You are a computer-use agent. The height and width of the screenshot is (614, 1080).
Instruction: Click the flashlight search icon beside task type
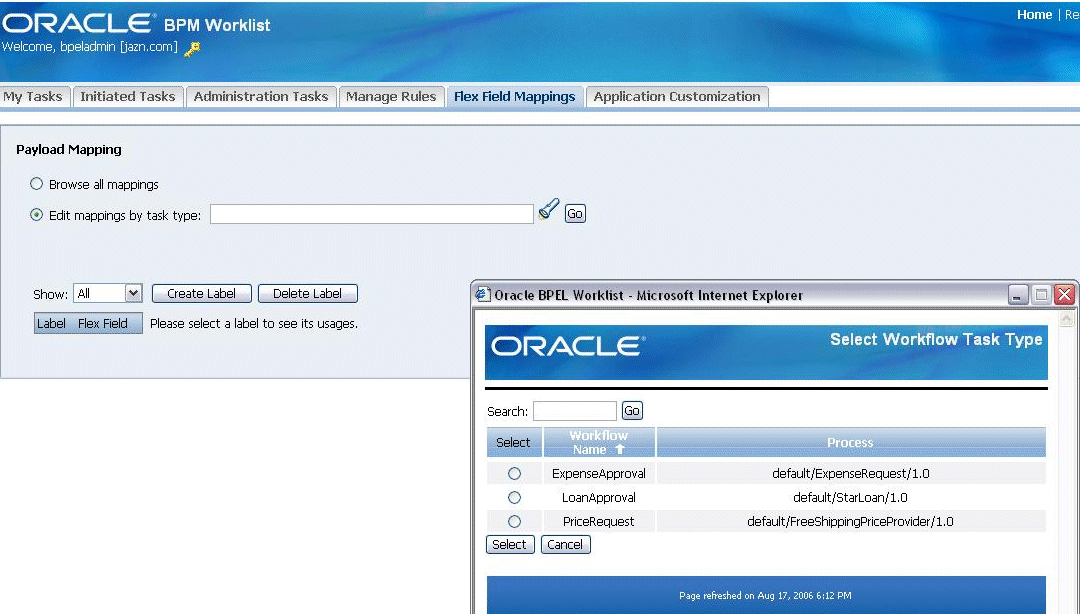[548, 209]
